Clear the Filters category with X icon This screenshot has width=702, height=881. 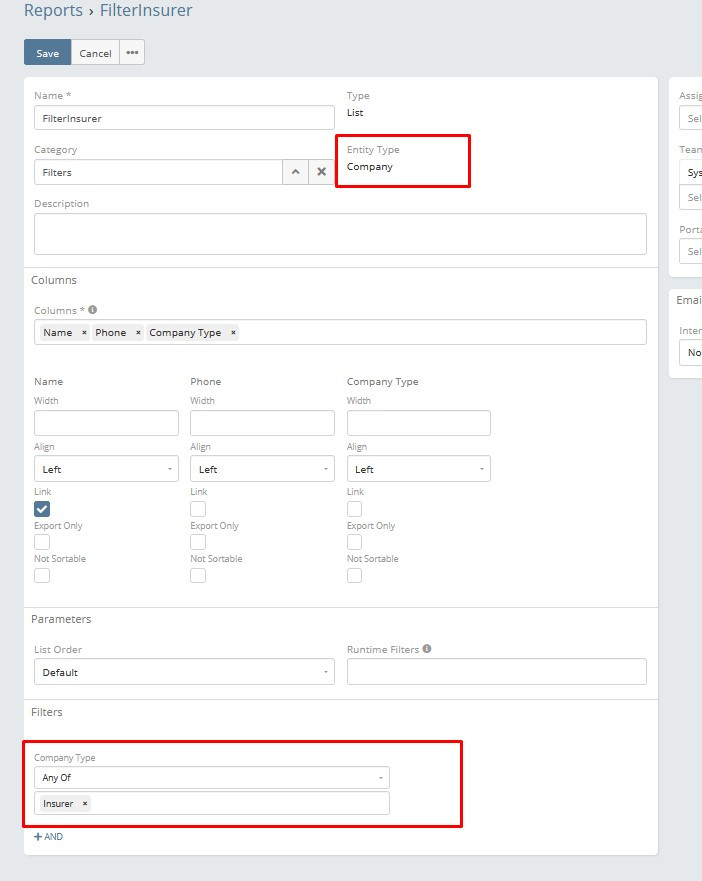322,172
